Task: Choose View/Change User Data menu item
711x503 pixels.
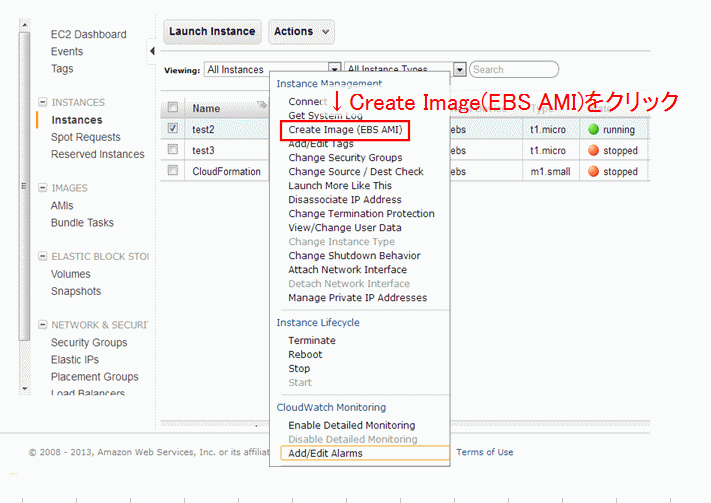Action: coord(345,228)
